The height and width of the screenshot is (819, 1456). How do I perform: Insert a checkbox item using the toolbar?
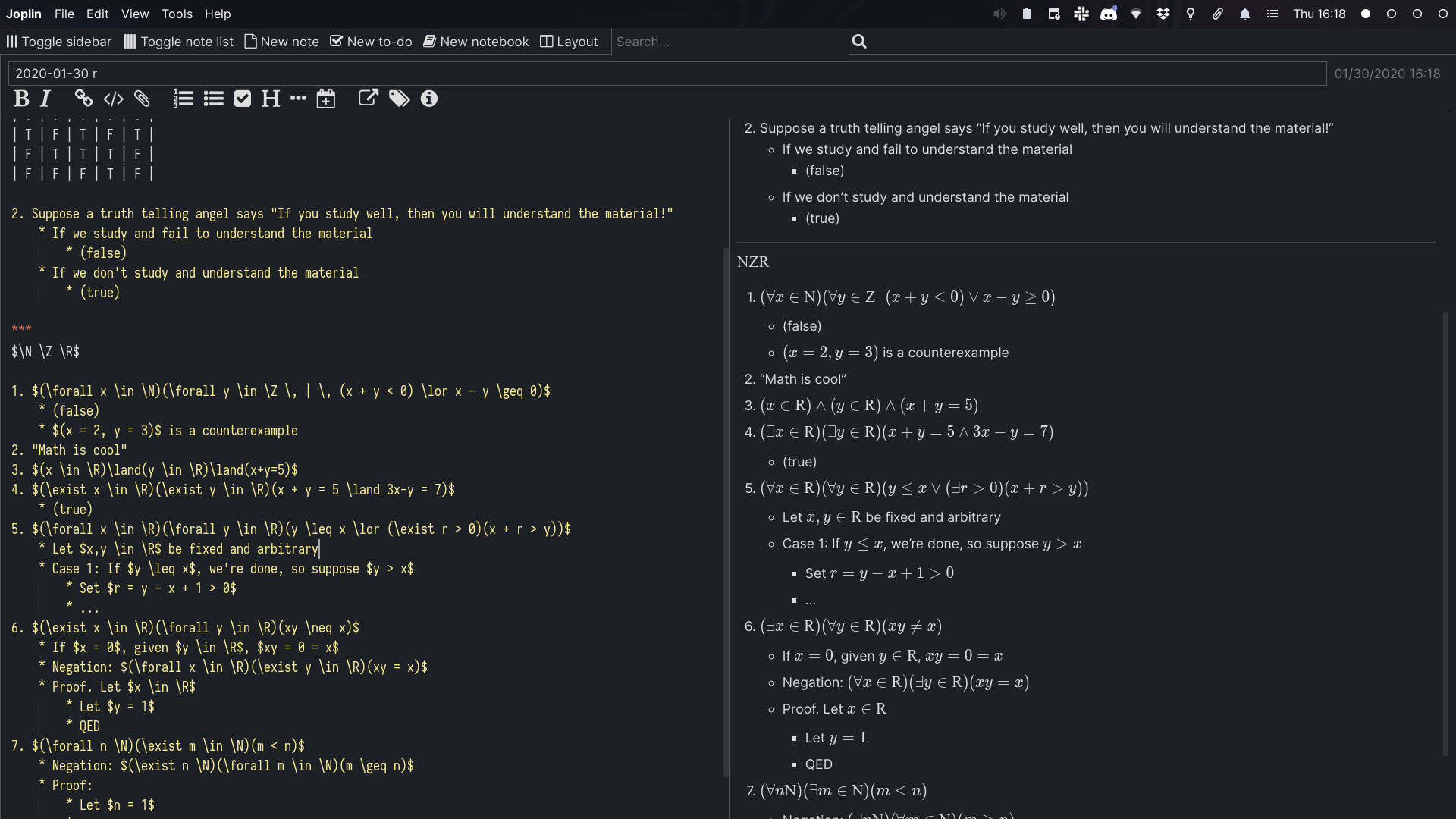tap(243, 99)
